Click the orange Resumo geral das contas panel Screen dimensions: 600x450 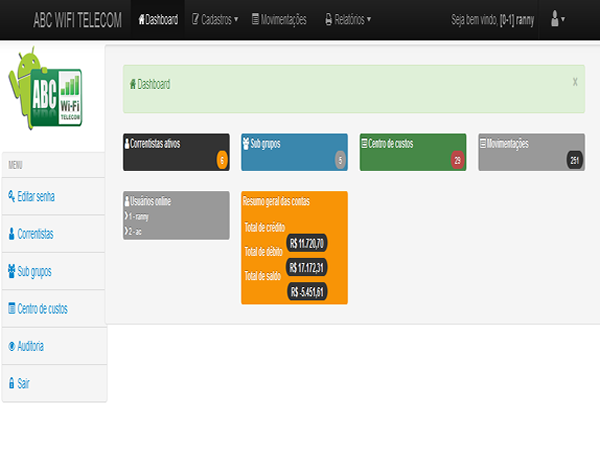click(x=294, y=246)
